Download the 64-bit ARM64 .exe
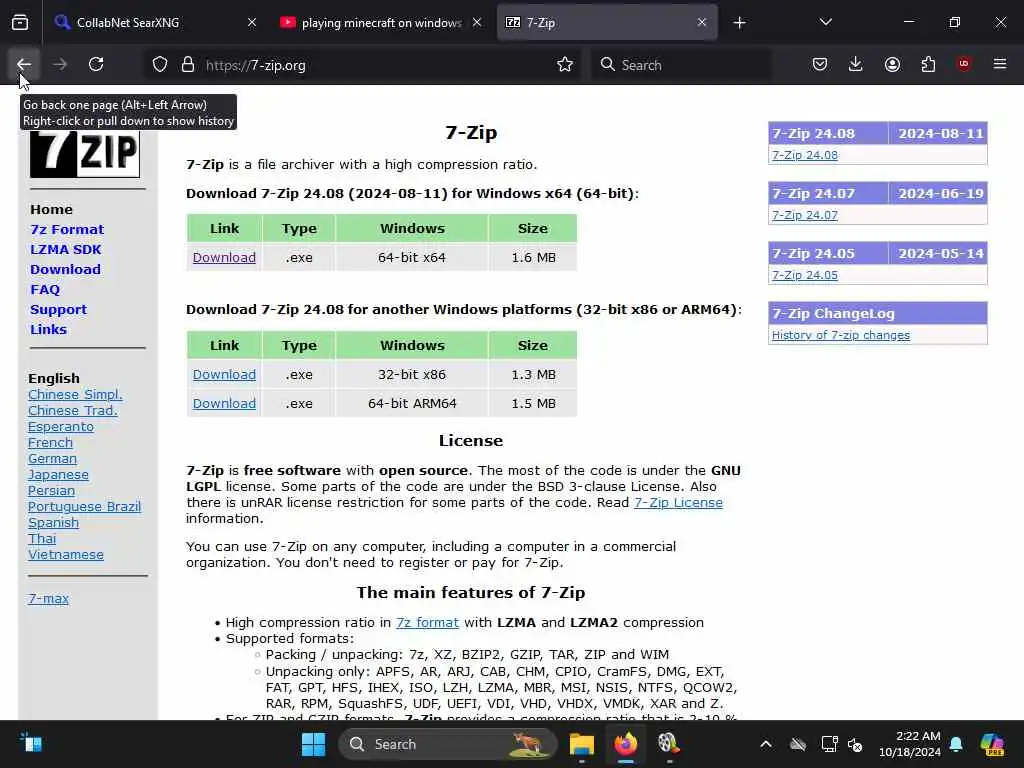Image resolution: width=1024 pixels, height=768 pixels. [224, 403]
